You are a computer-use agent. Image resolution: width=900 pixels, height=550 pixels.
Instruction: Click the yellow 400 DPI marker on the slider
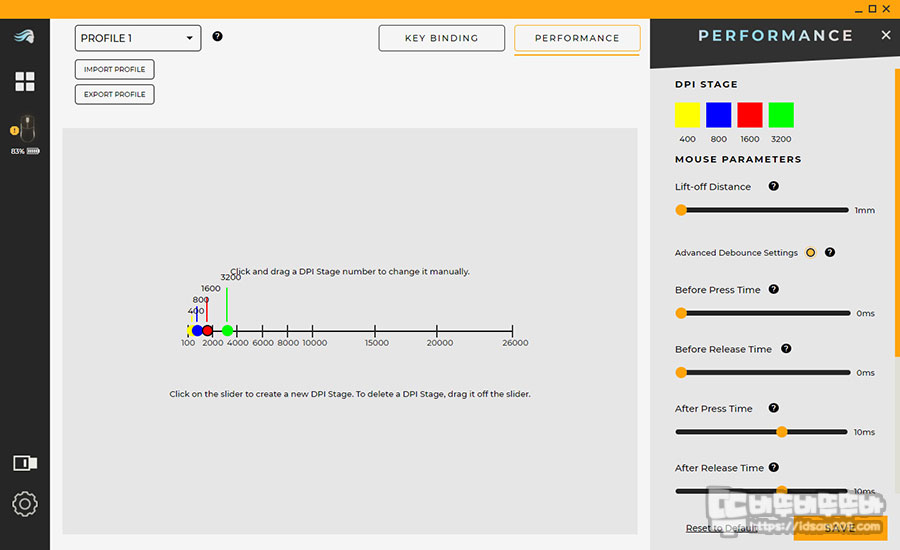click(x=189, y=331)
